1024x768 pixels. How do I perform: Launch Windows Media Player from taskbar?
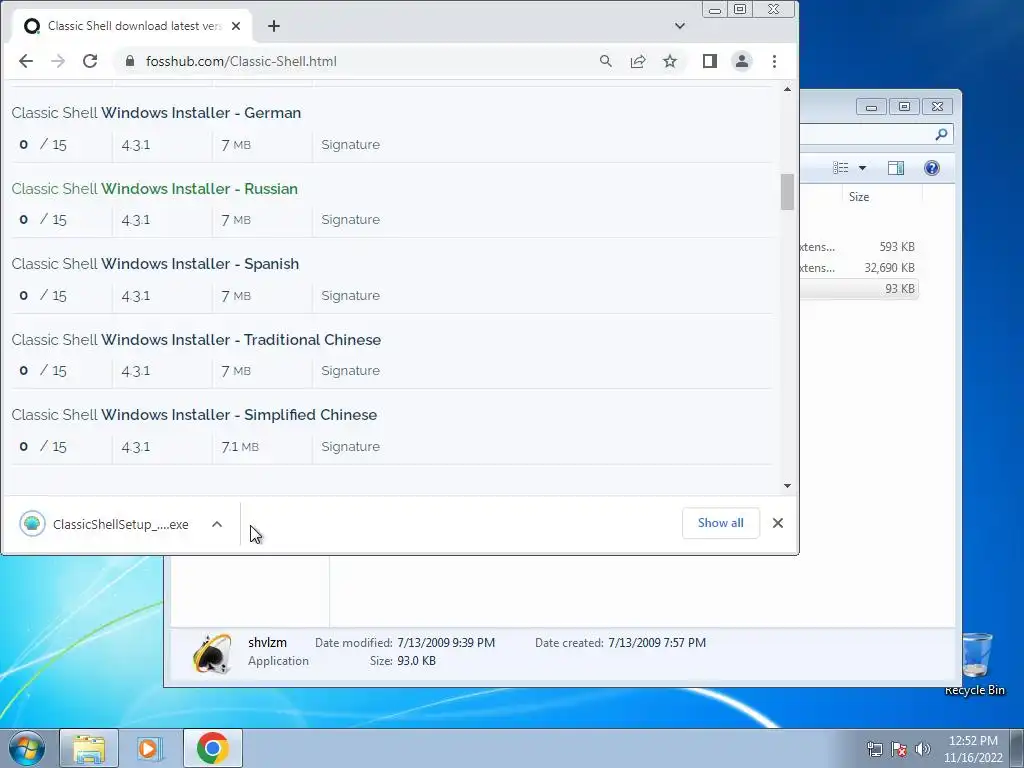149,748
